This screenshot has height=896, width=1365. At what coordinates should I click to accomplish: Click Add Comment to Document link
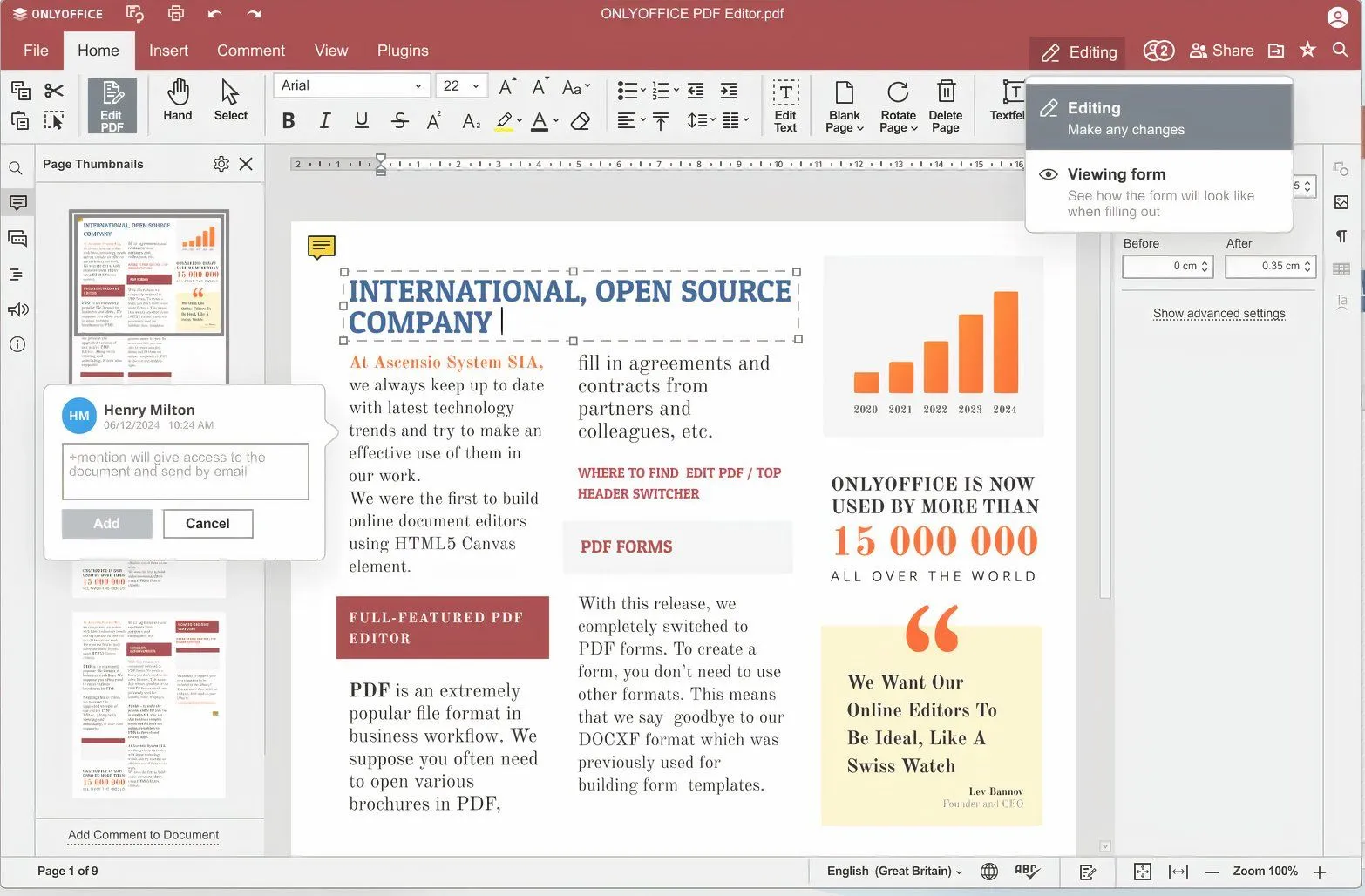coord(144,835)
